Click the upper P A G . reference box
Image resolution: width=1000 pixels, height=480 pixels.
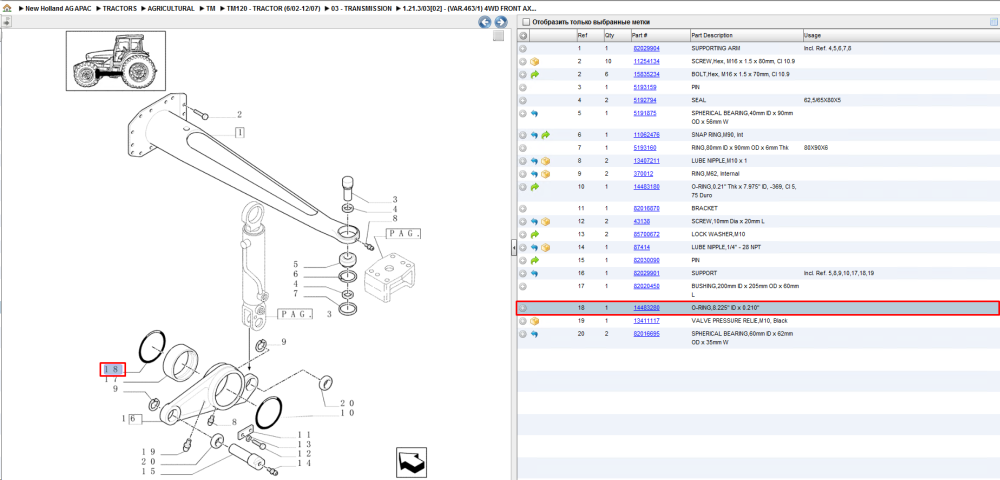click(403, 234)
